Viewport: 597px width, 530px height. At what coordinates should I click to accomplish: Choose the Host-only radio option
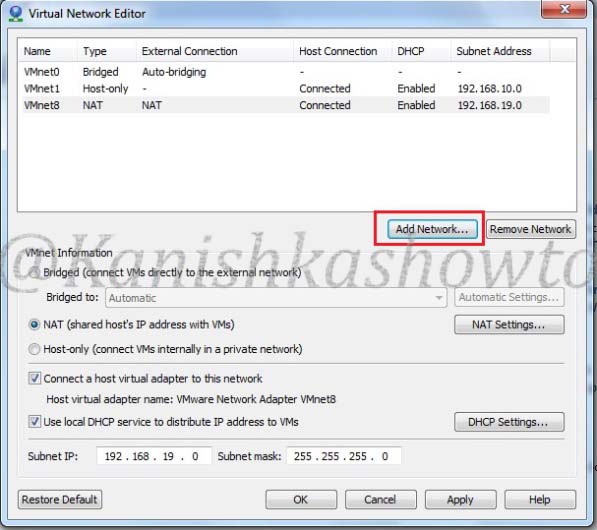[34, 349]
